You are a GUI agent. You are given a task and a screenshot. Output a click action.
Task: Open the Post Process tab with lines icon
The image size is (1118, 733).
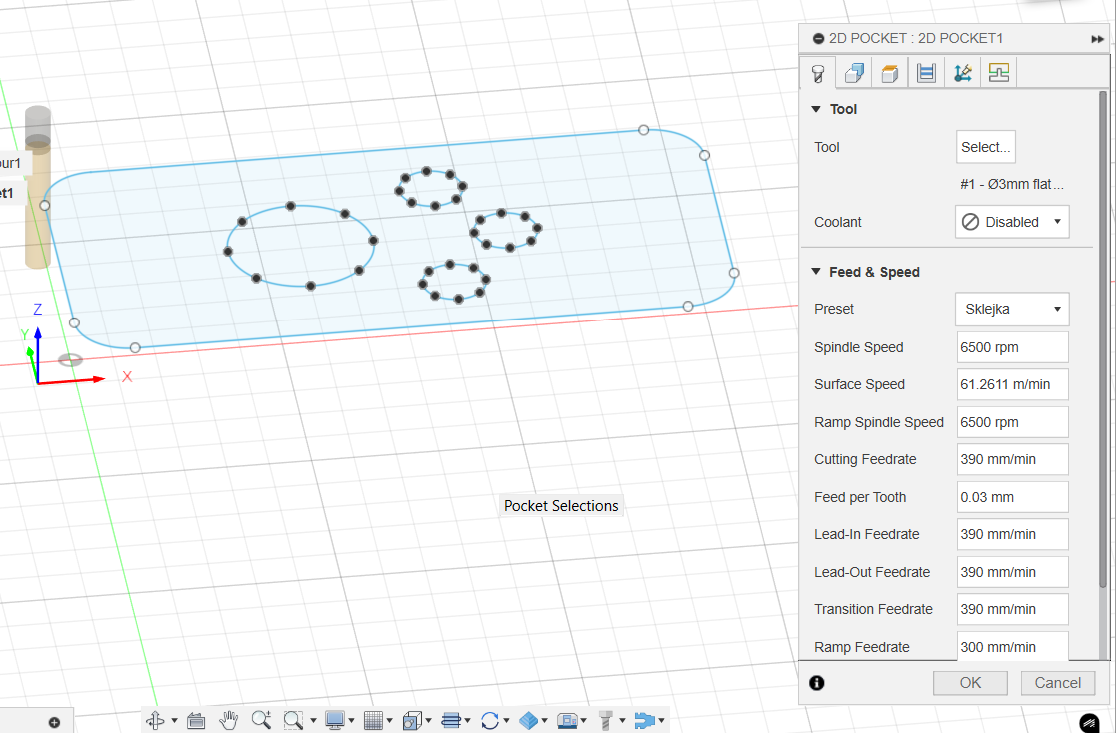pyautogui.click(x=999, y=73)
